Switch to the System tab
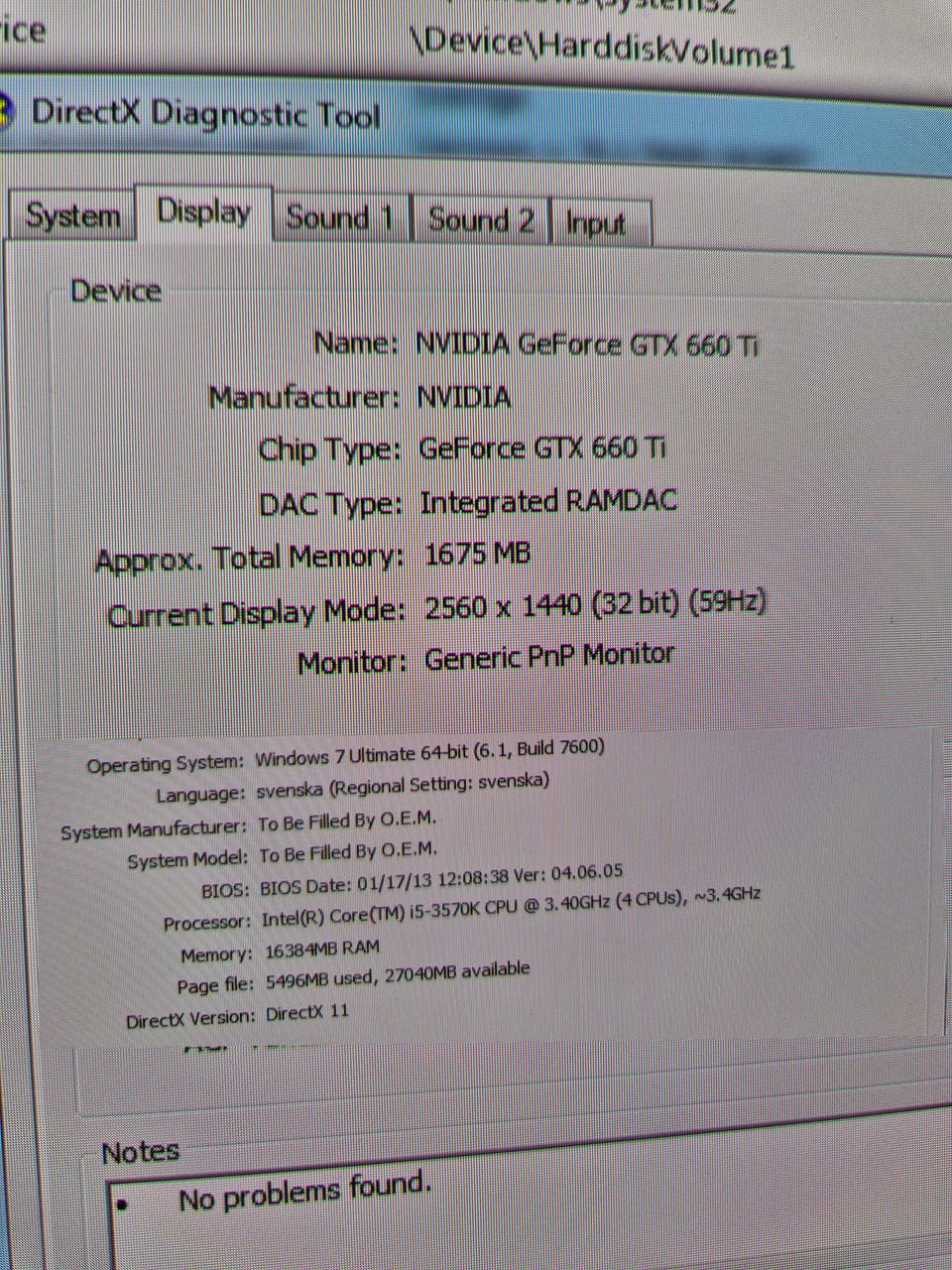This screenshot has height=1270, width=952. point(71,215)
